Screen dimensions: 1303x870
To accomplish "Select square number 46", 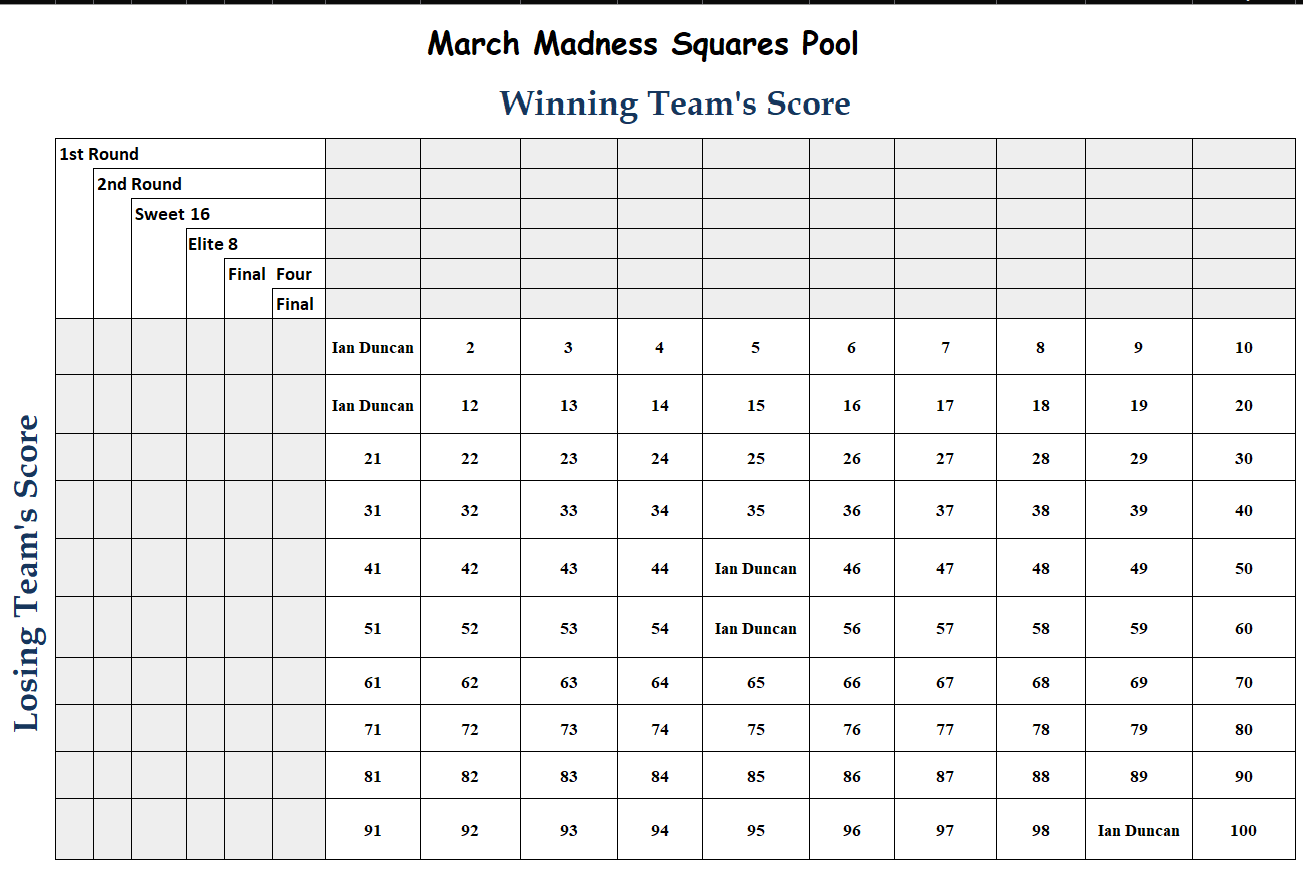I will (851, 569).
